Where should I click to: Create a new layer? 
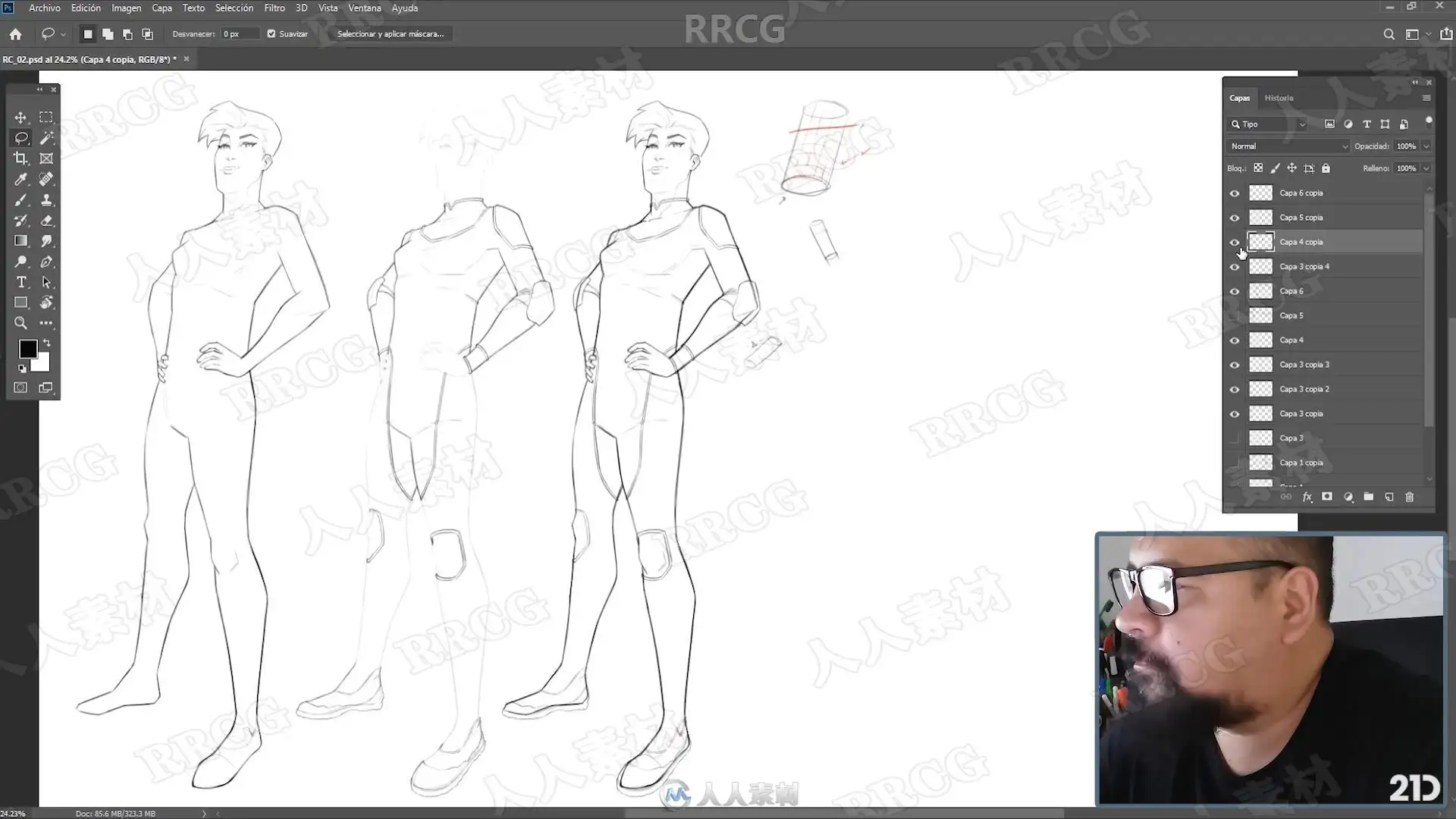point(1389,497)
